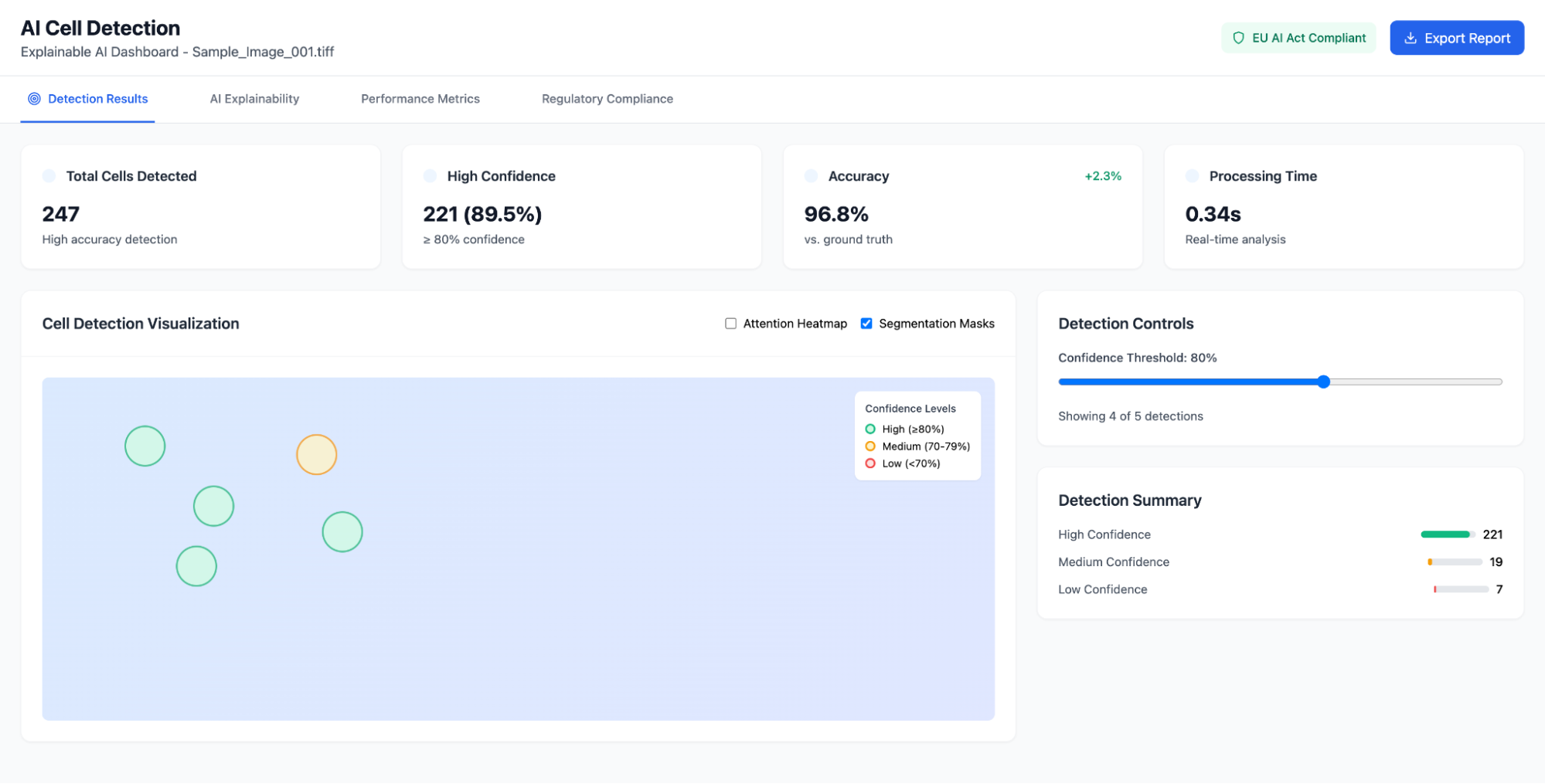The height and width of the screenshot is (784, 1545).
Task: Click the Confidence Threshold slider handle
Action: (1323, 382)
